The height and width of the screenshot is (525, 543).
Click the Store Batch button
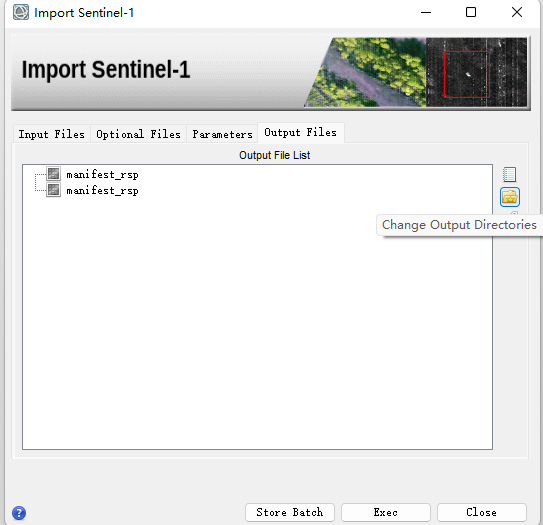pos(290,512)
